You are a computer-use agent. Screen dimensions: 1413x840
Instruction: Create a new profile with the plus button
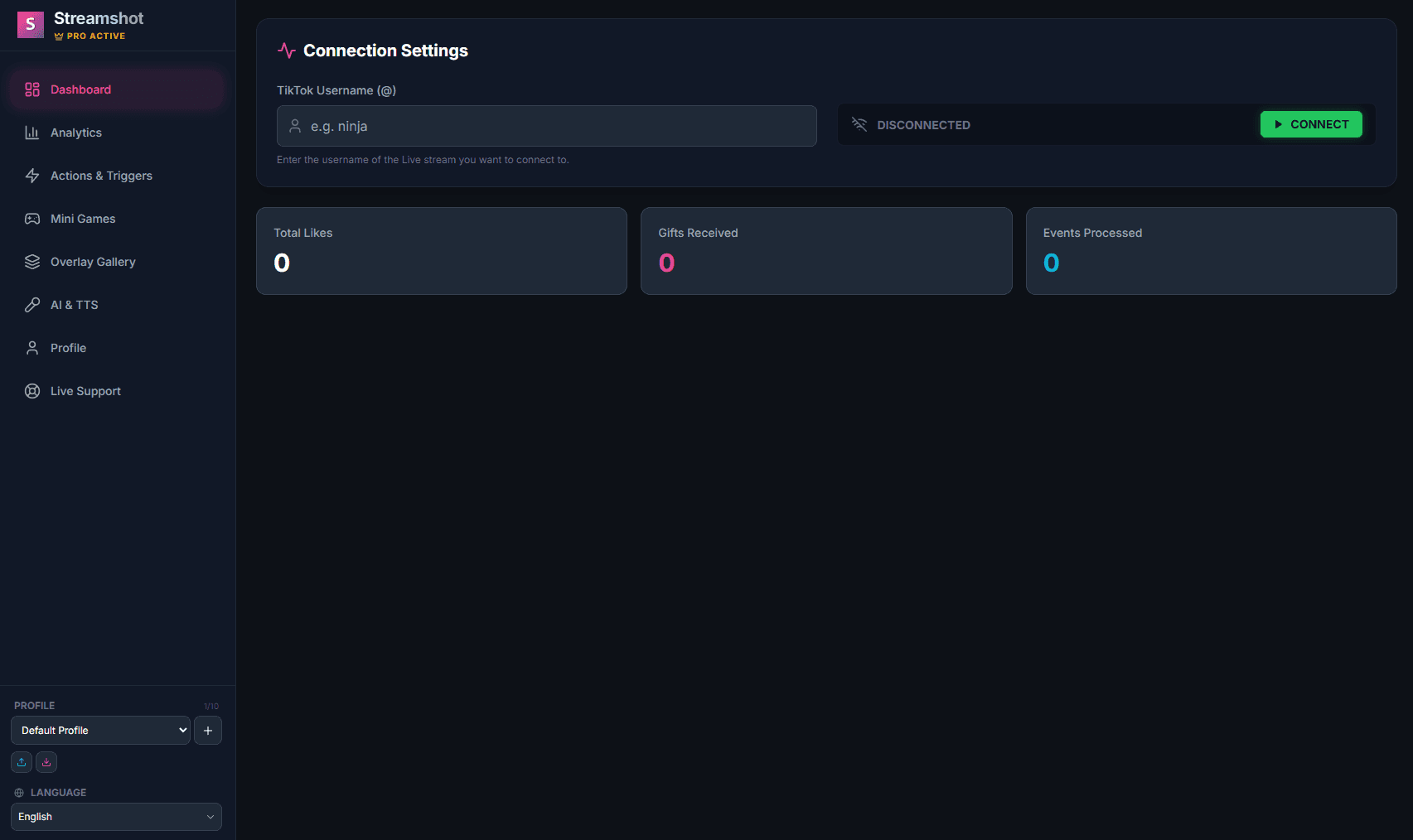pyautogui.click(x=207, y=730)
